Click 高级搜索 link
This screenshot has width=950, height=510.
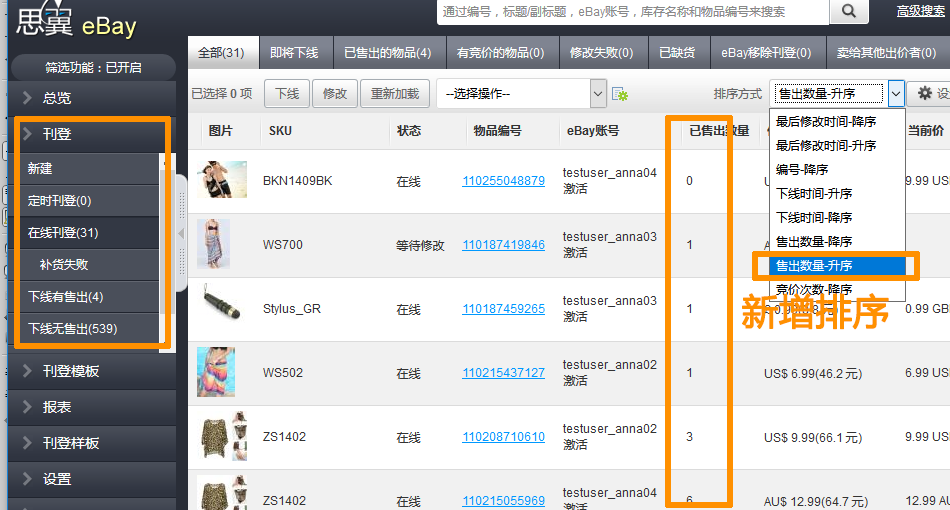pyautogui.click(x=920, y=11)
